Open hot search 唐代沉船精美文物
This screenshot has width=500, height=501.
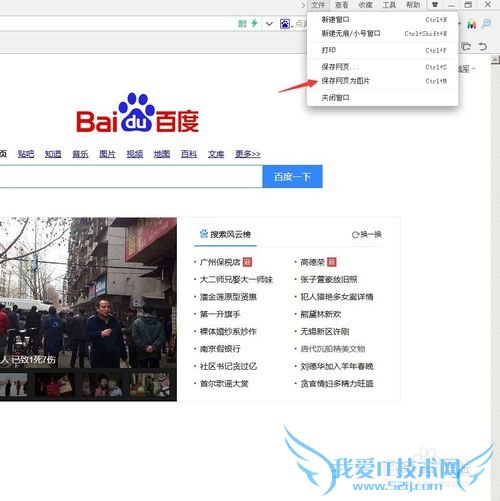pos(333,349)
